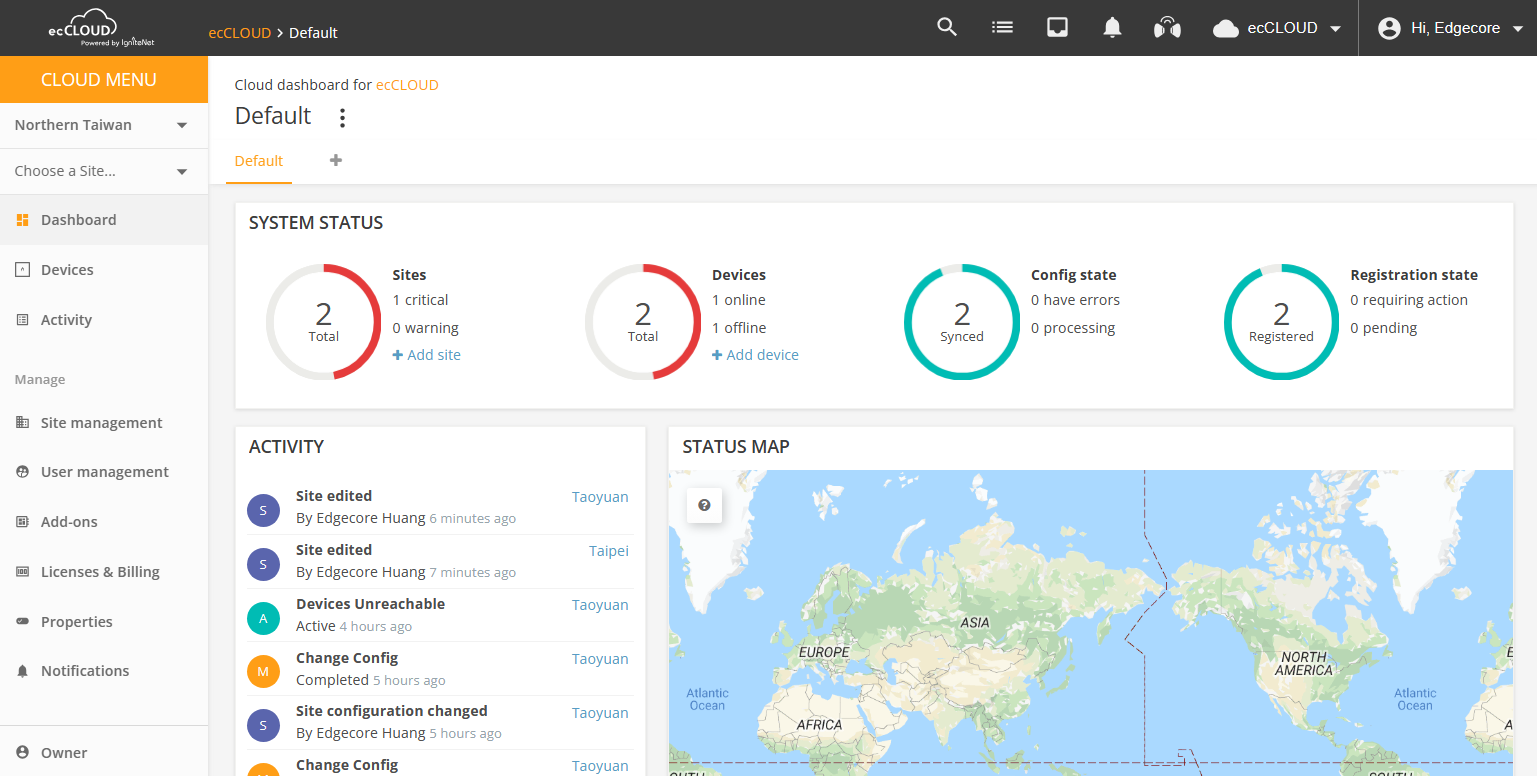Open Taoyuan link for Devices Unreachable

click(x=600, y=605)
